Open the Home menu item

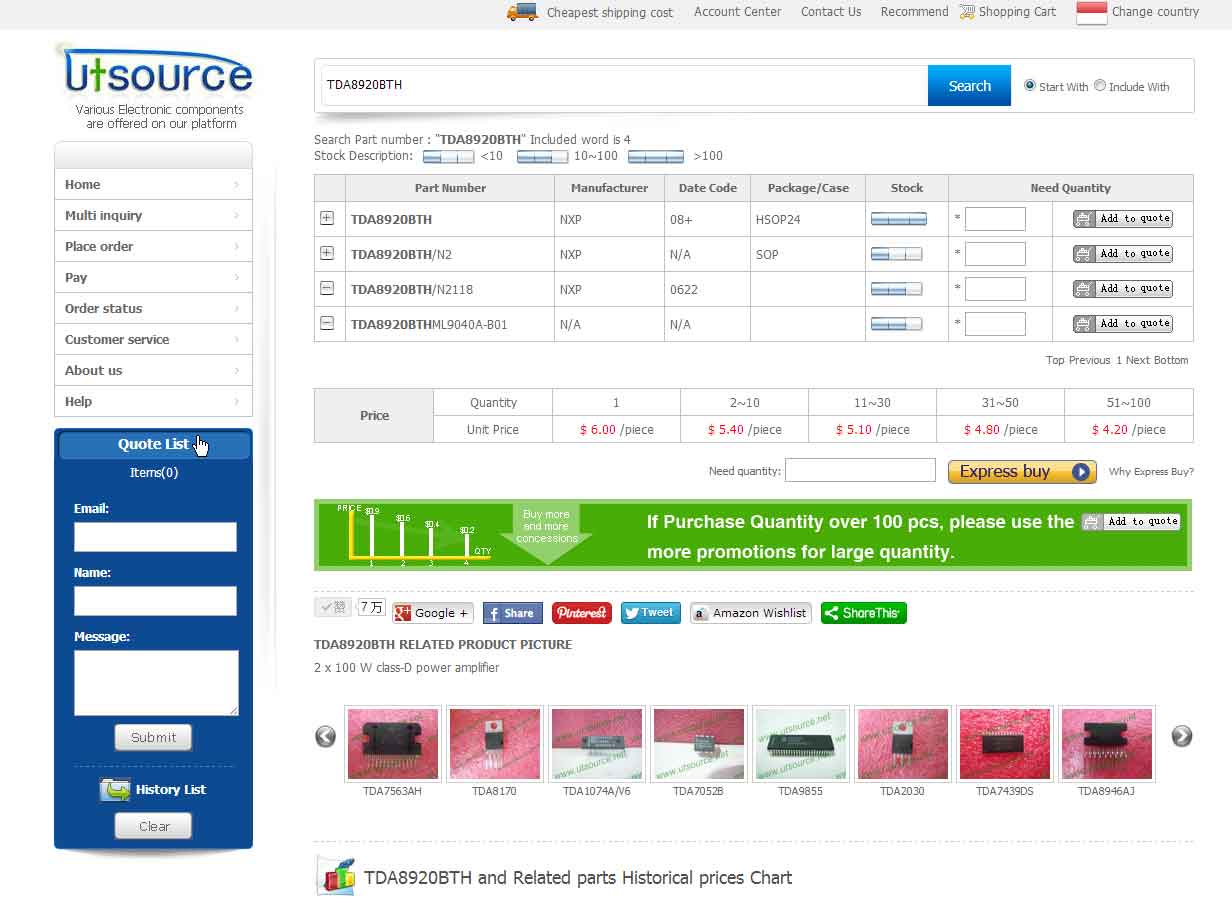[153, 184]
